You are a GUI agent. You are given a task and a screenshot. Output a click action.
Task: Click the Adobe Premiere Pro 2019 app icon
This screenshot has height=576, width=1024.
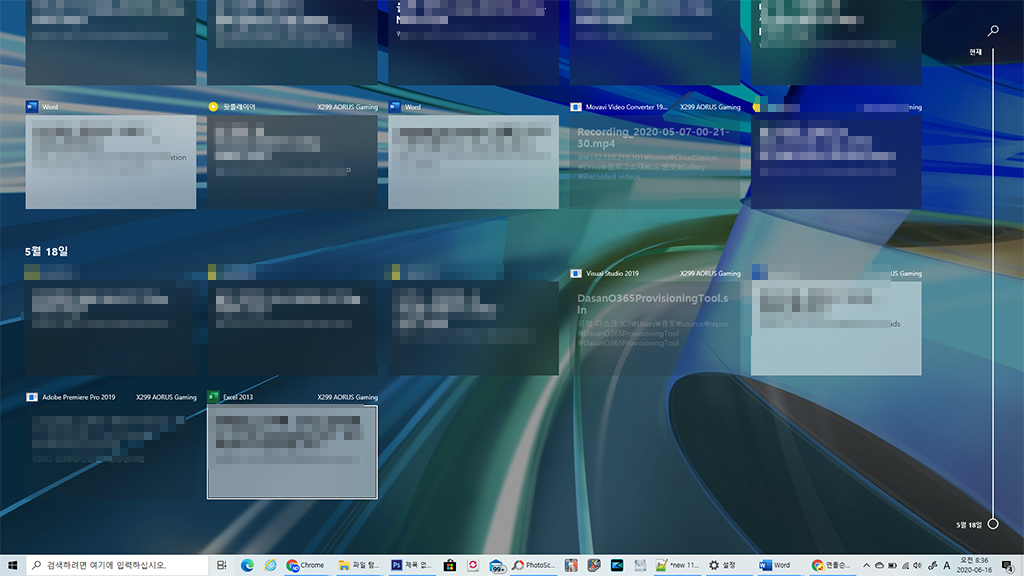31,396
